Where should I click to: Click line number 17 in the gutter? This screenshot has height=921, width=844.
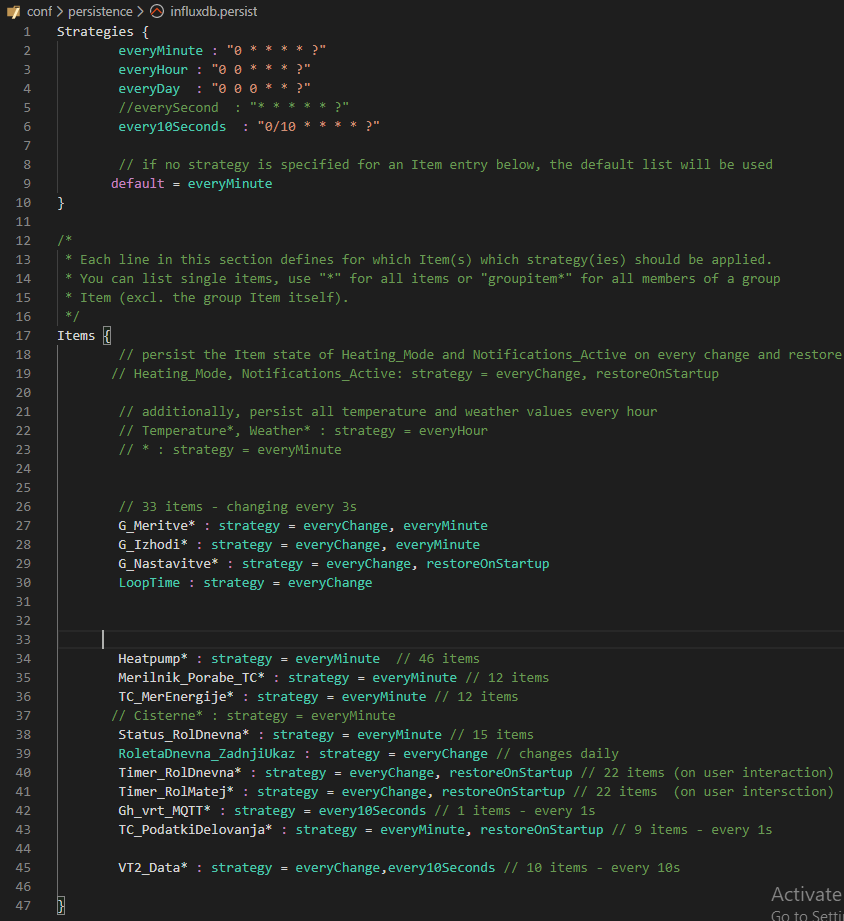click(23, 336)
